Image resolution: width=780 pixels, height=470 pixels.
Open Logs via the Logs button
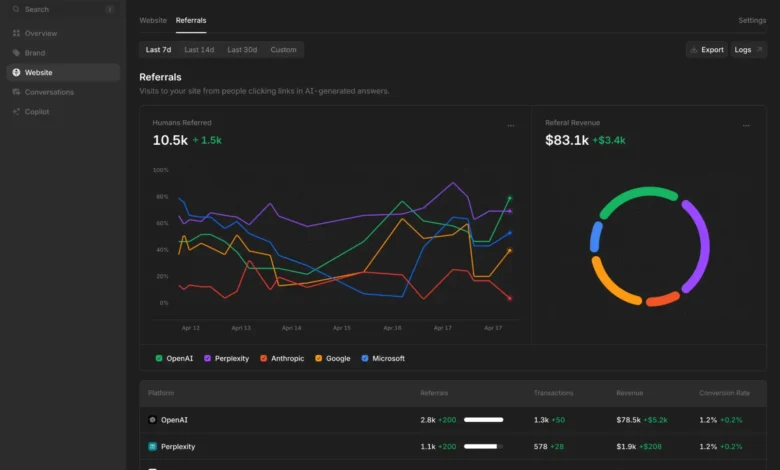tap(748, 49)
